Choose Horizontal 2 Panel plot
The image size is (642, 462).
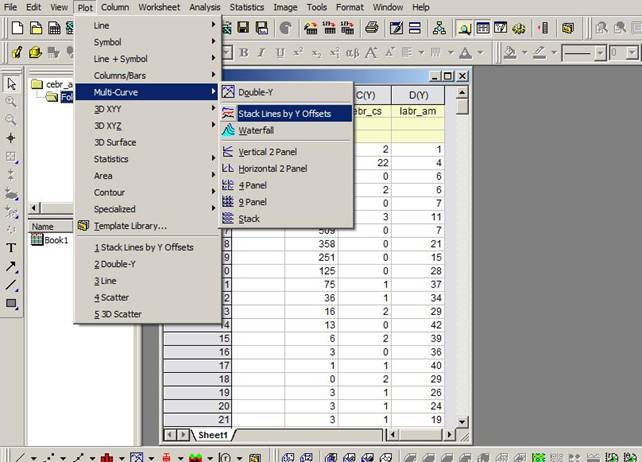point(287,168)
